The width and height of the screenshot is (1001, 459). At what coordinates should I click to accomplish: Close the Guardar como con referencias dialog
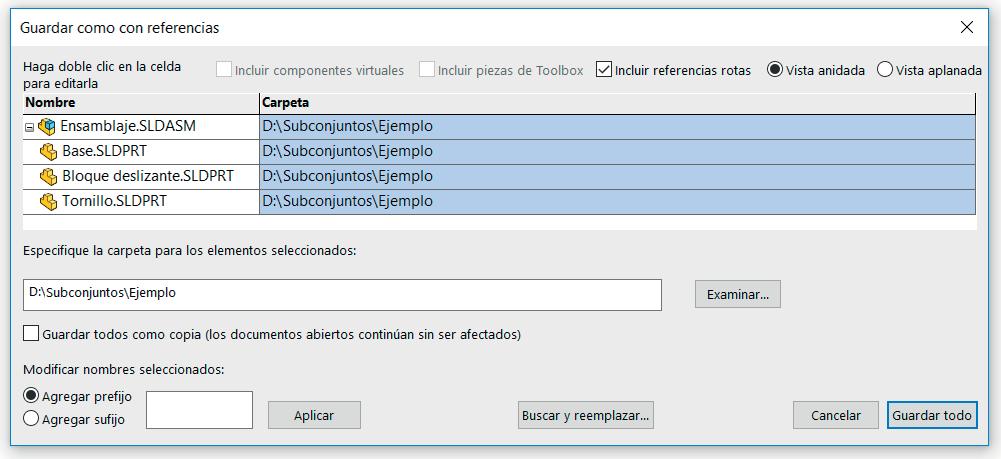click(967, 27)
